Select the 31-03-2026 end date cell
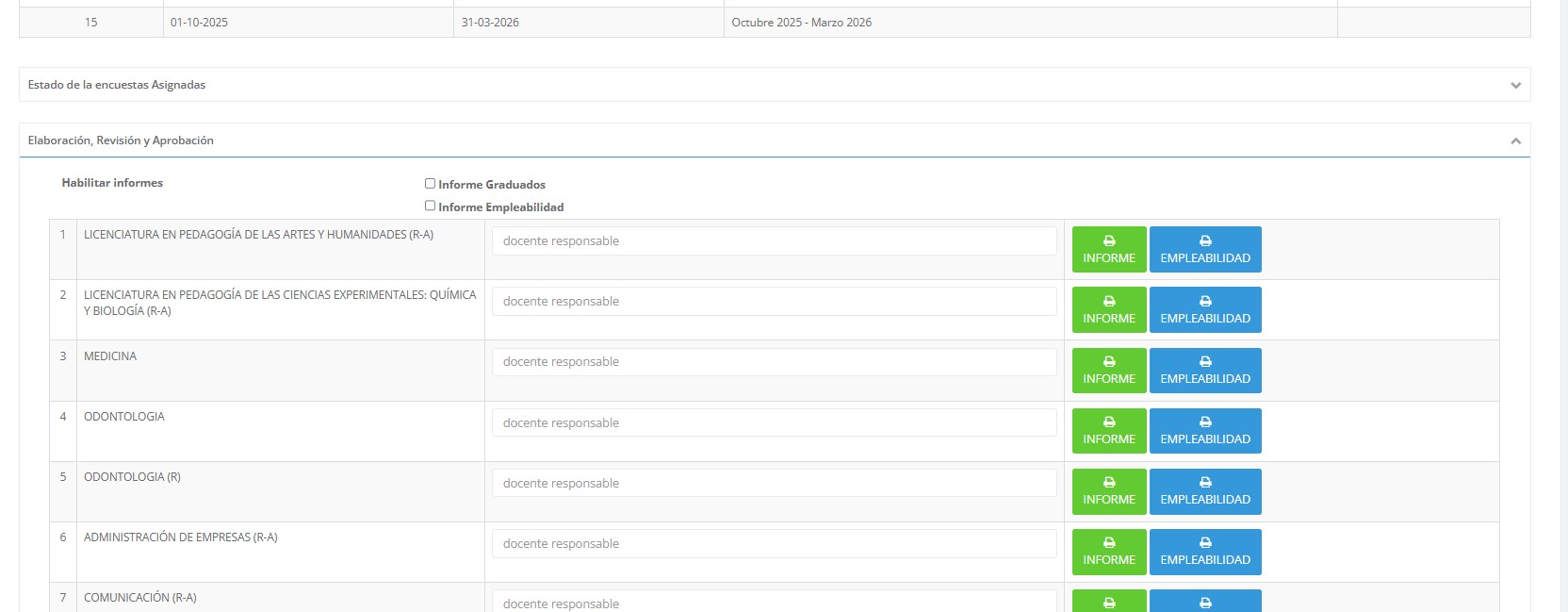This screenshot has height=612, width=1568. coord(589,23)
